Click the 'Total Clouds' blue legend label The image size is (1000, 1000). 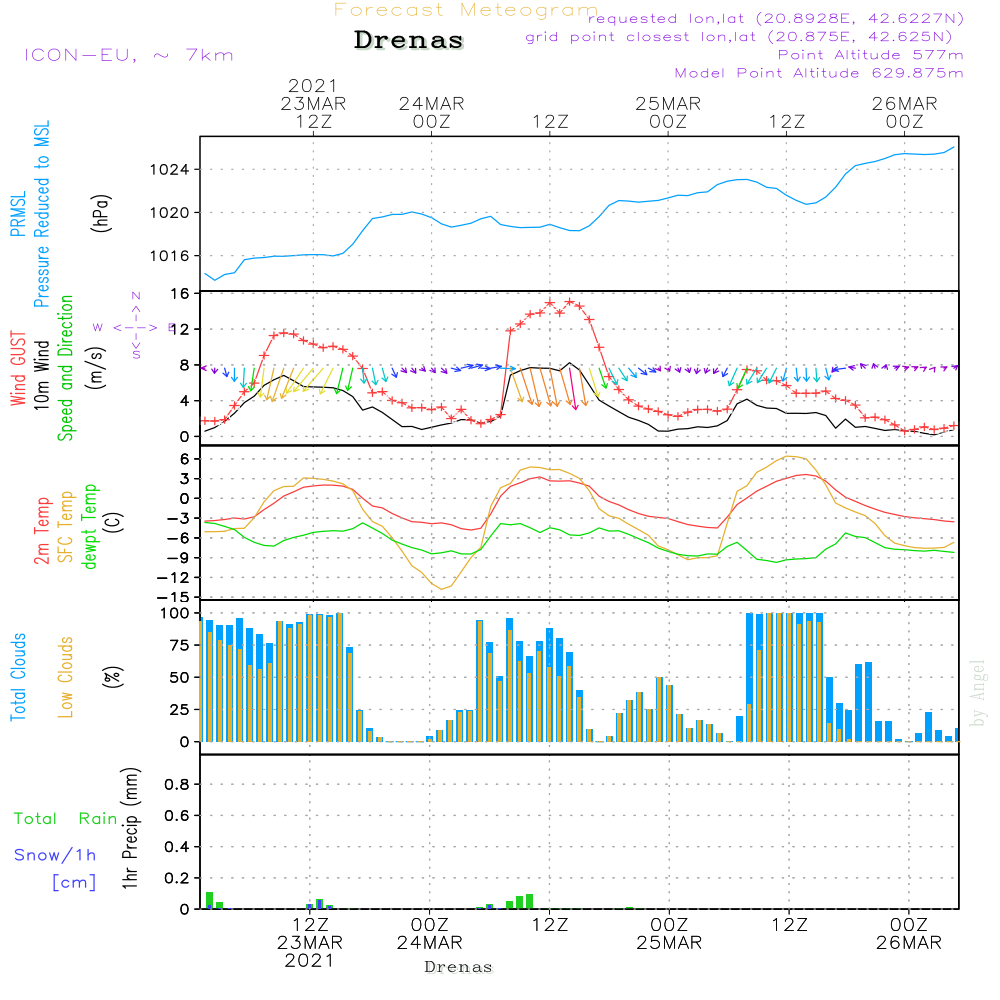pyautogui.click(x=18, y=677)
